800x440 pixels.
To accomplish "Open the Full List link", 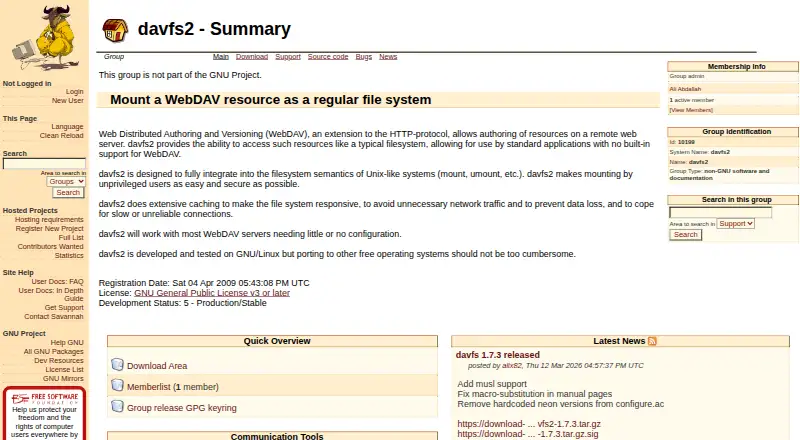I will click(x=71, y=237).
